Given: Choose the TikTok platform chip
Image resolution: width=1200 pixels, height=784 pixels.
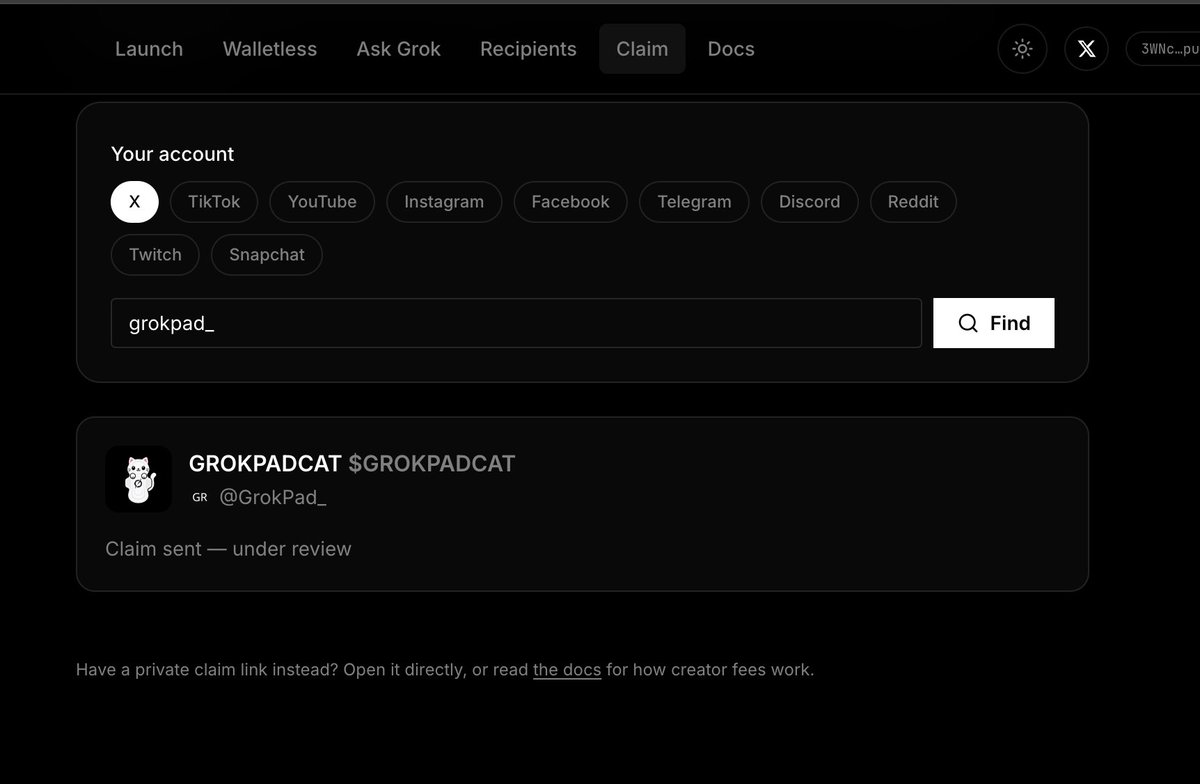Looking at the screenshot, I should (214, 202).
